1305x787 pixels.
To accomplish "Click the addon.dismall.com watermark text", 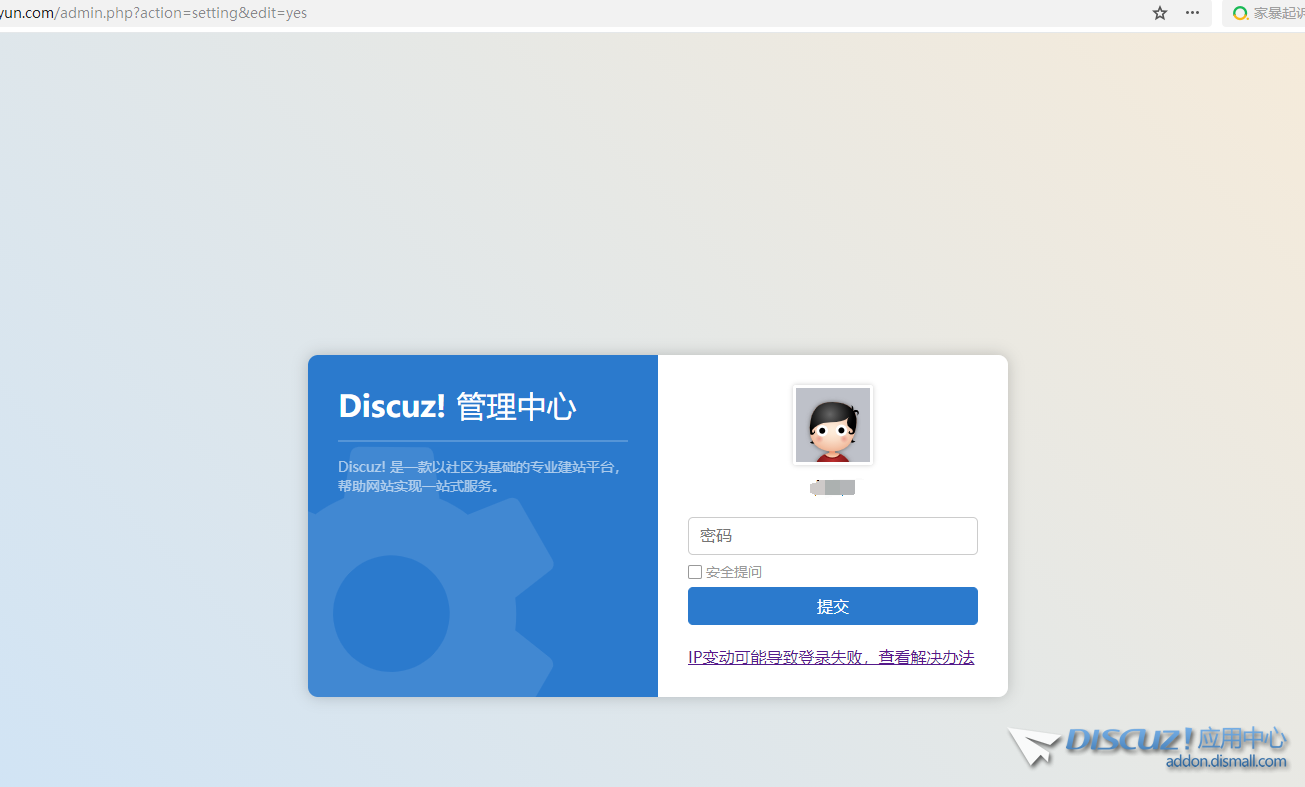I will (1226, 762).
